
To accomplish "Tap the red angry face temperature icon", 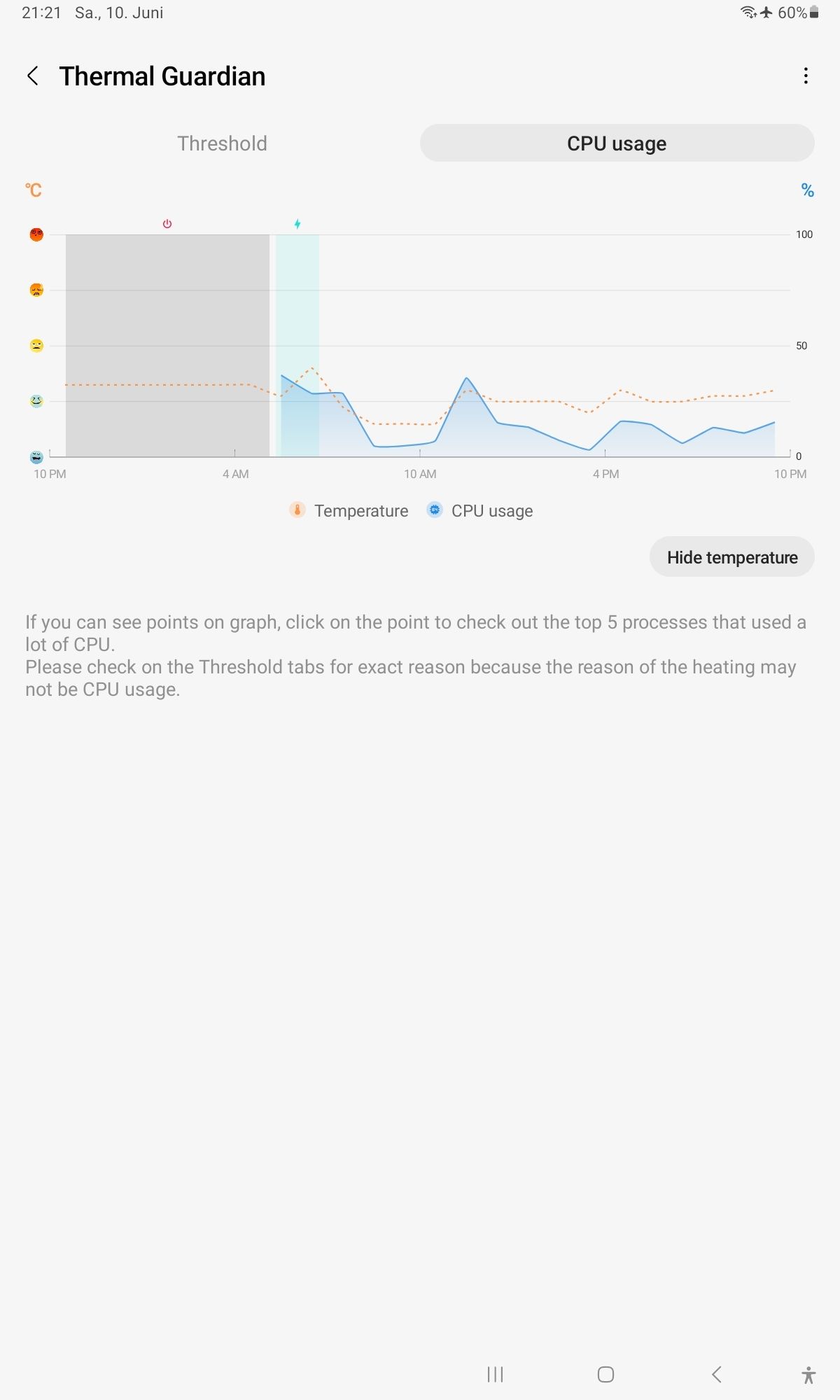I will coord(36,234).
